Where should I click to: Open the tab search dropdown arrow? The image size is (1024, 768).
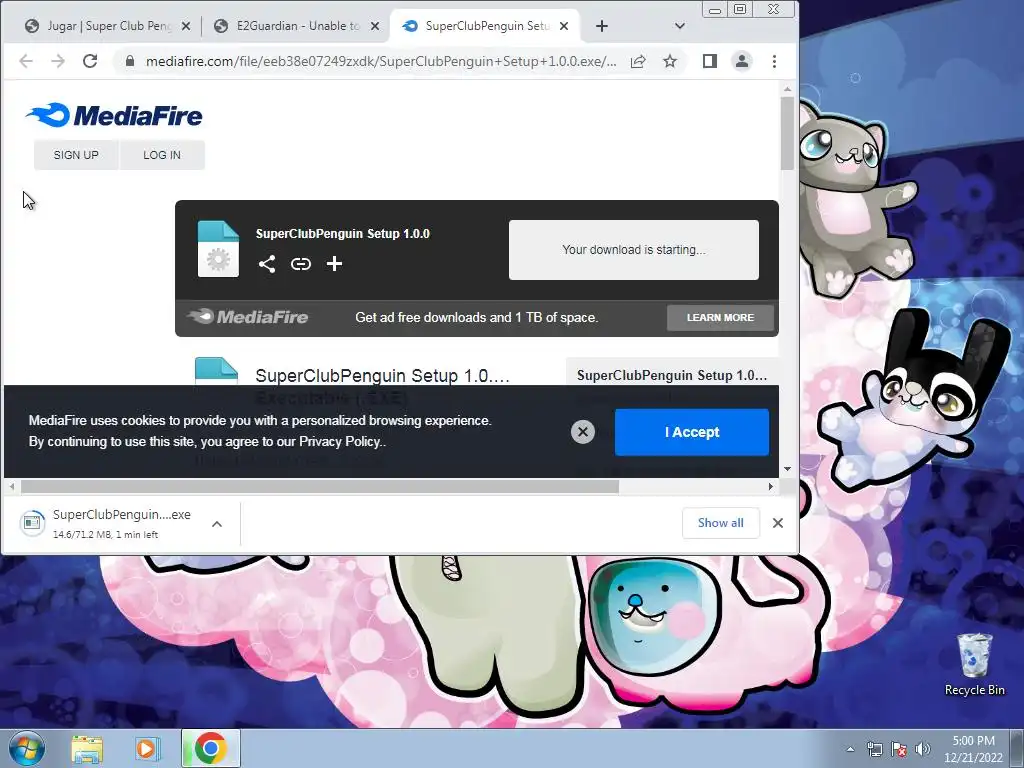pyautogui.click(x=680, y=26)
